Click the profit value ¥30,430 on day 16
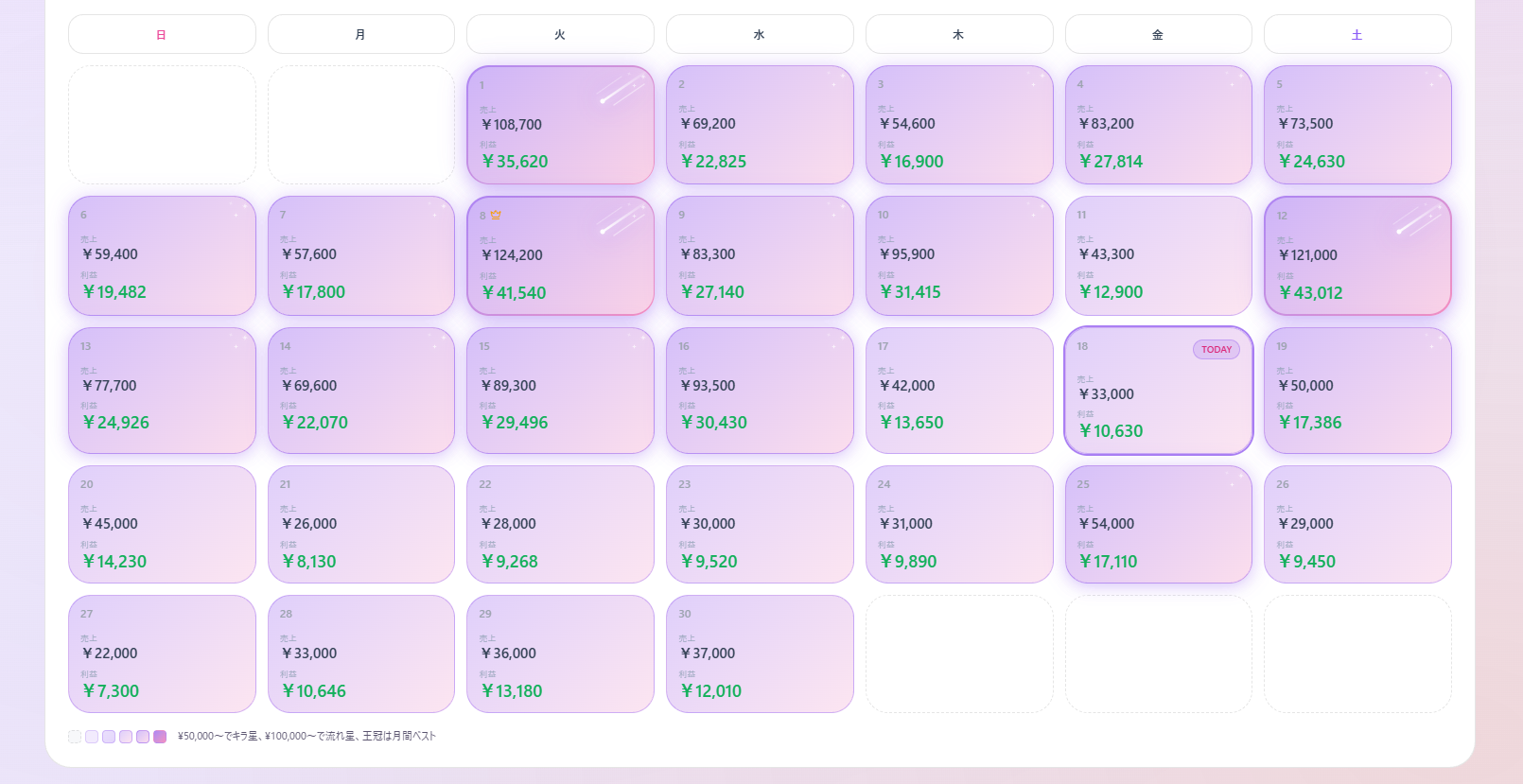1523x784 pixels. [714, 423]
